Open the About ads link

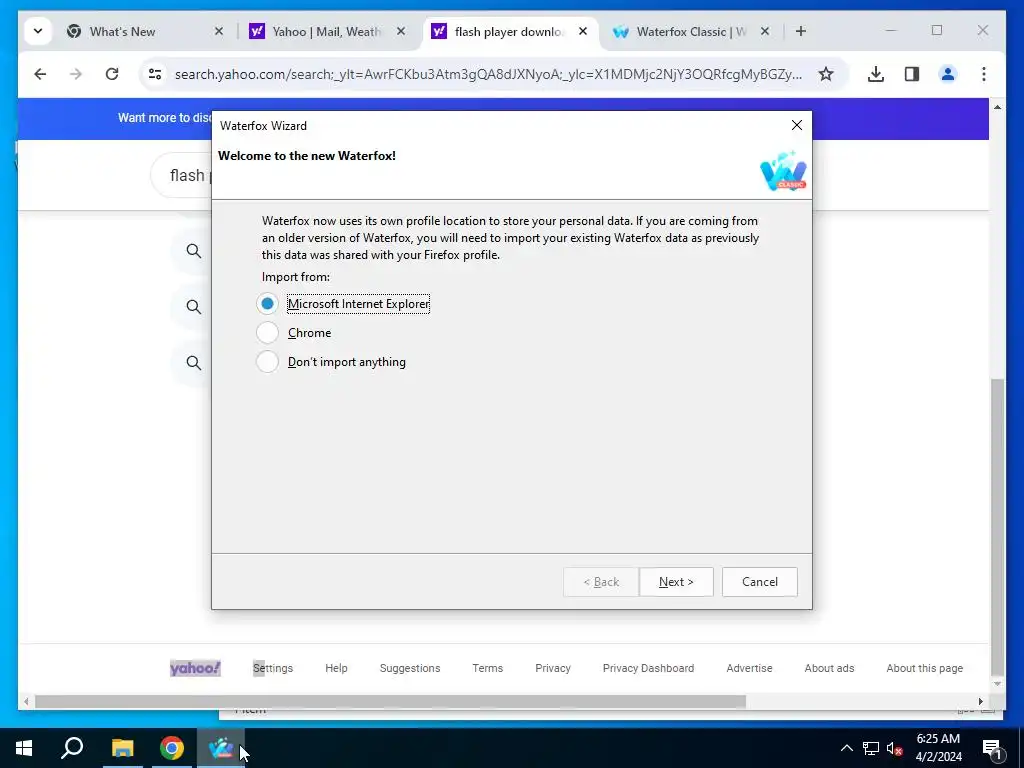click(829, 667)
